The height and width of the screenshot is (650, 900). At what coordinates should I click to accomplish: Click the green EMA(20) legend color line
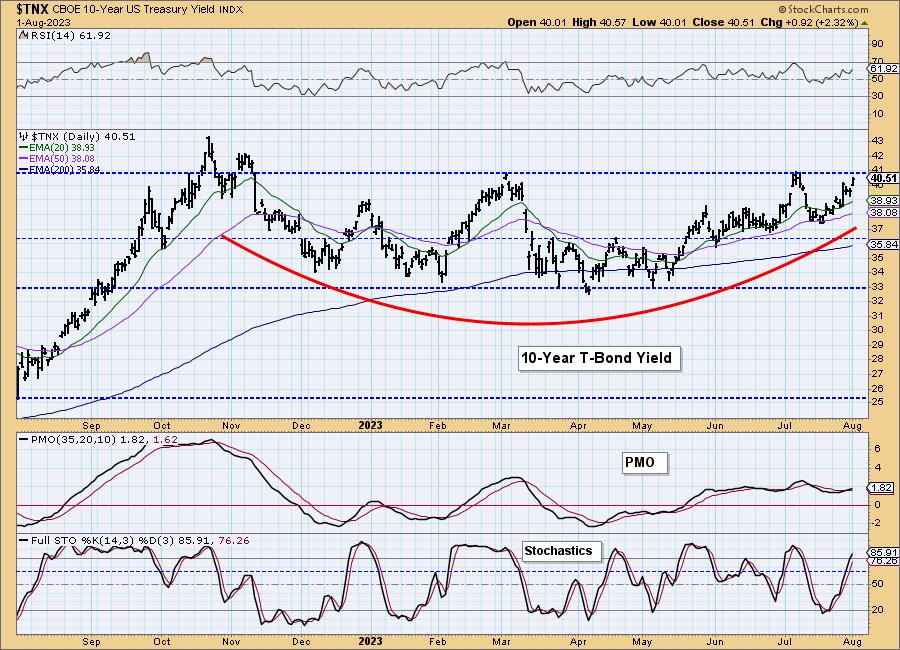(x=24, y=148)
